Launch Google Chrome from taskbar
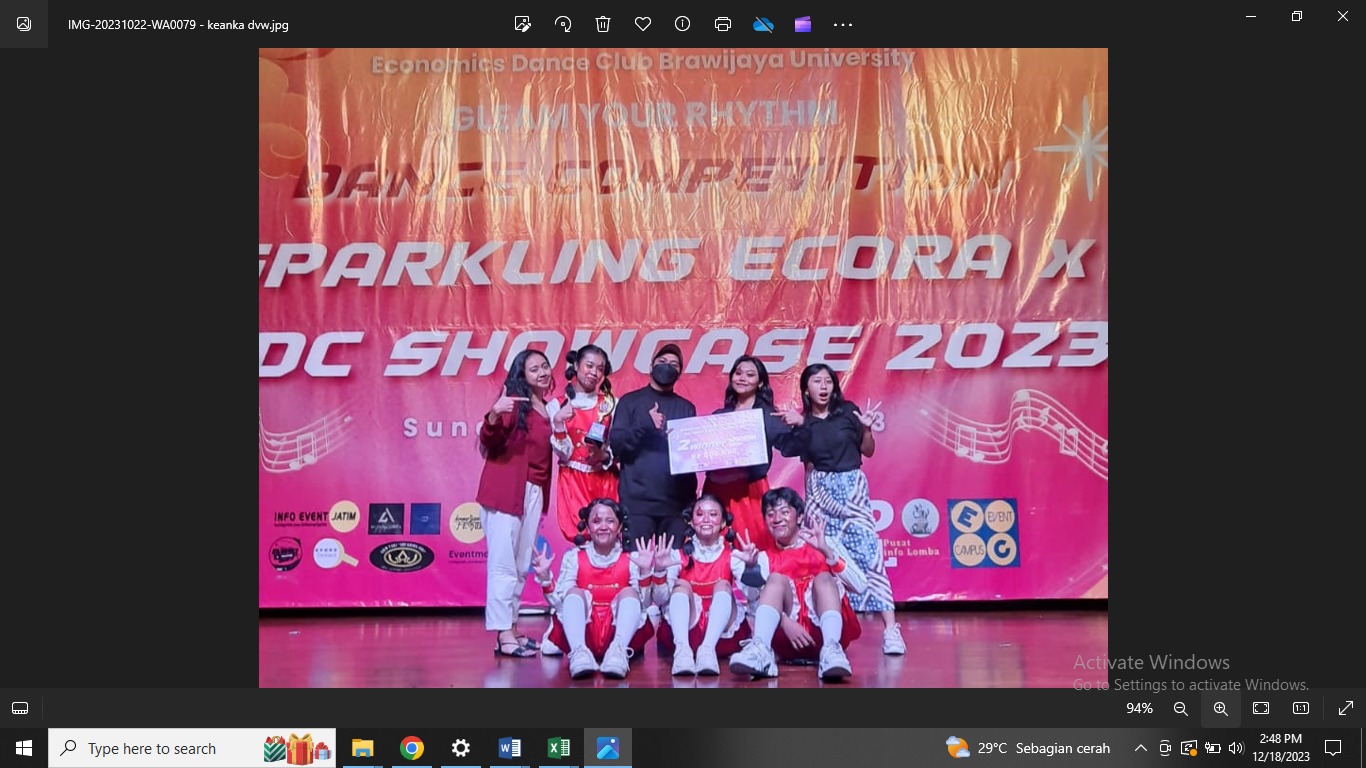This screenshot has height=768, width=1366. pyautogui.click(x=411, y=748)
